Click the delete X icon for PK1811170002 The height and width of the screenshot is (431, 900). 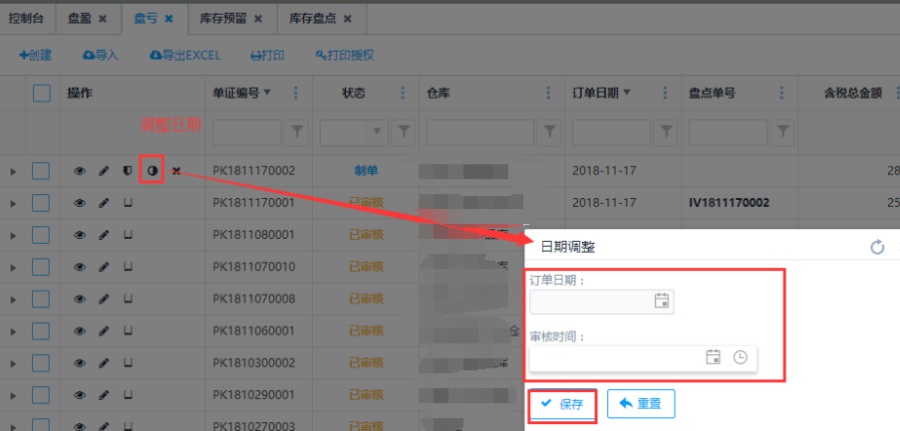pos(176,171)
